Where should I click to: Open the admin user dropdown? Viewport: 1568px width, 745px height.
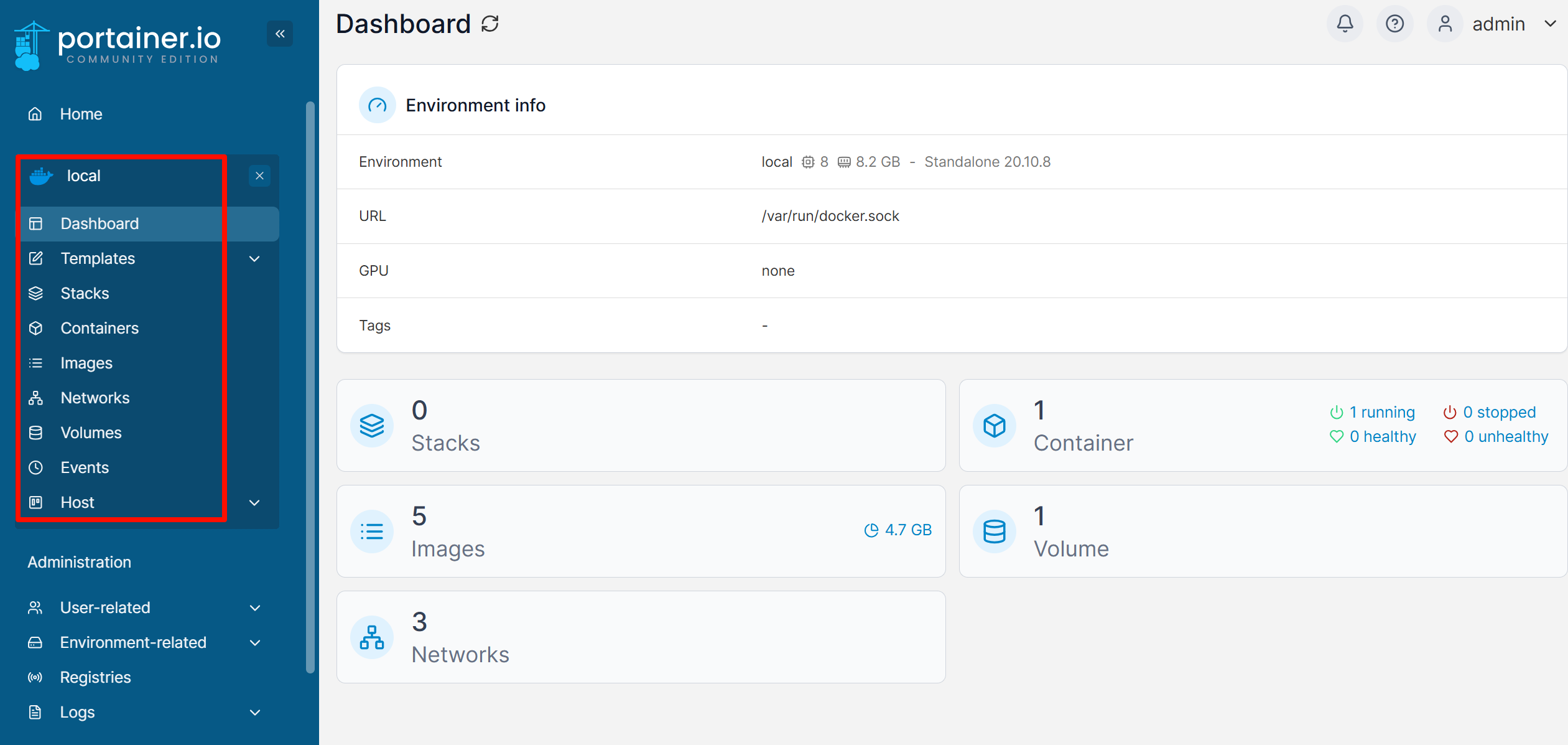1550,24
